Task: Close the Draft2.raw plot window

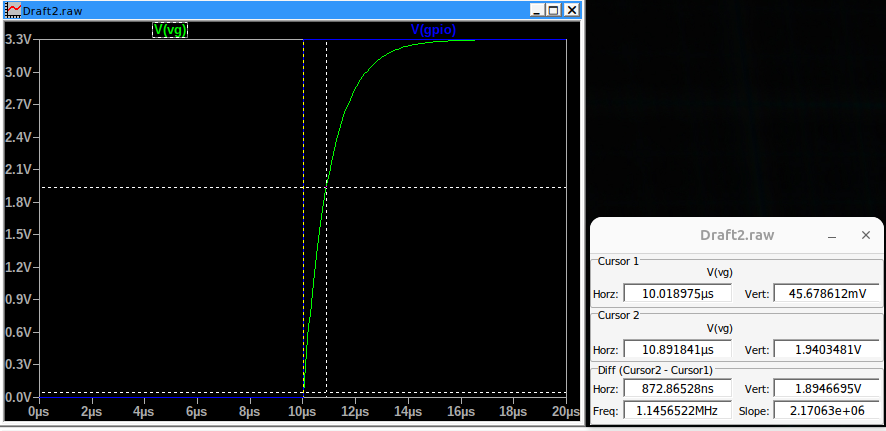Action: pos(571,9)
